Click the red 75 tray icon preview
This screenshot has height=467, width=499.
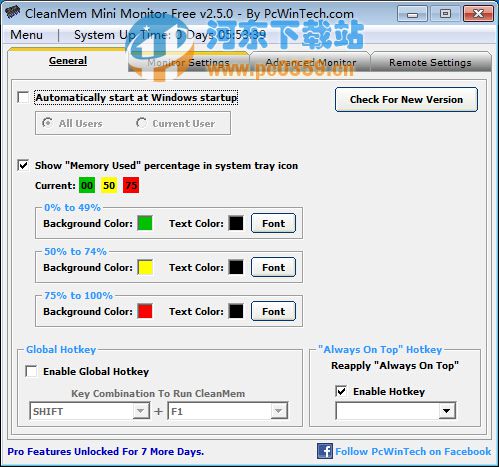131,185
